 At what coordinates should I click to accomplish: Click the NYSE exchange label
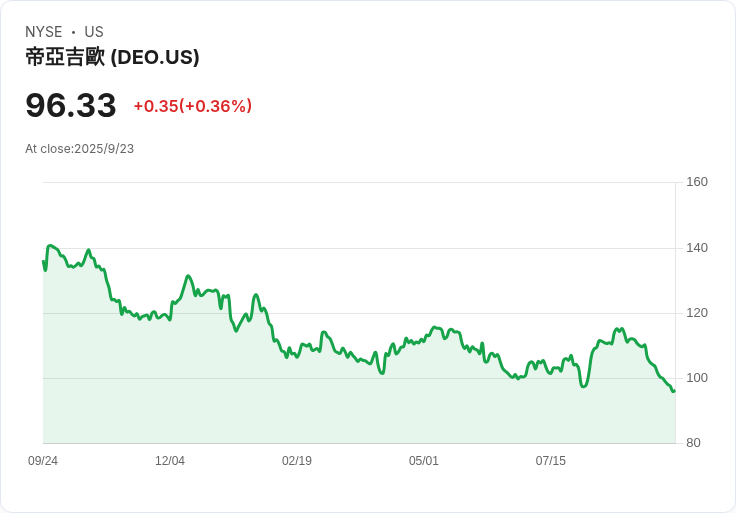(x=44, y=32)
